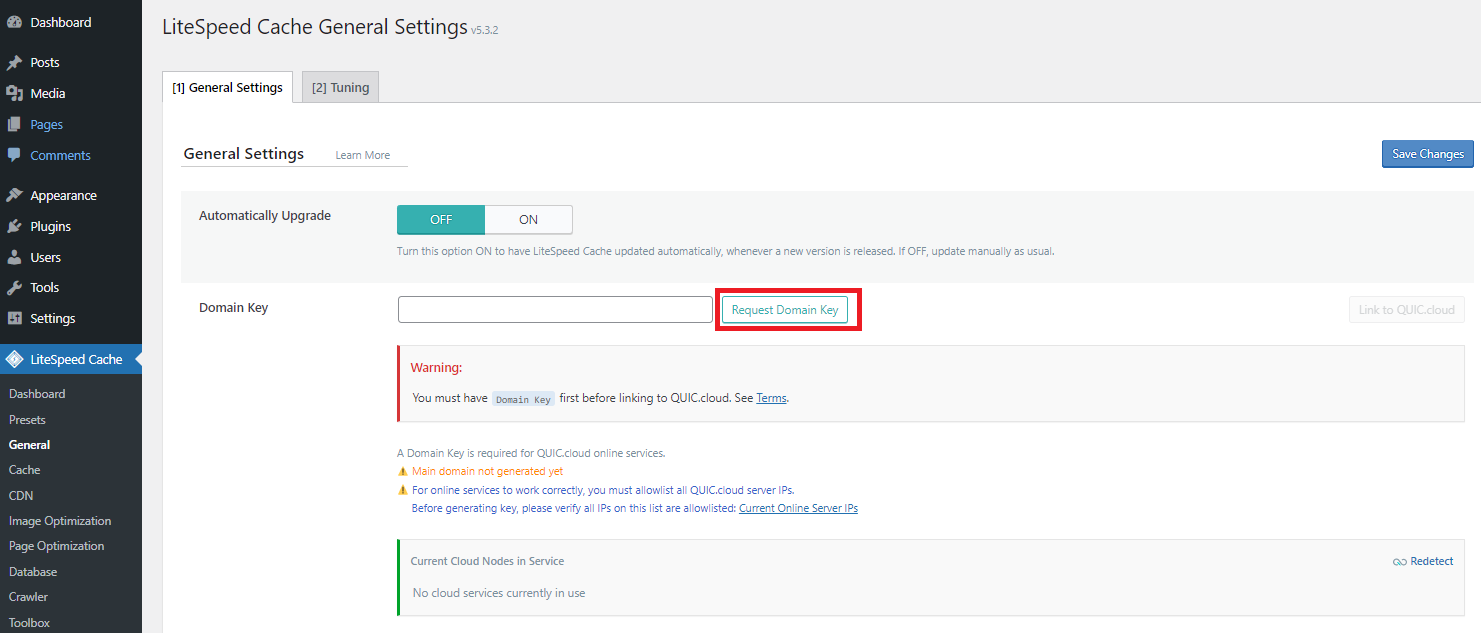The image size is (1481, 633).
Task: Click 'No cloud services currently in use' text
Action: pyautogui.click(x=499, y=593)
